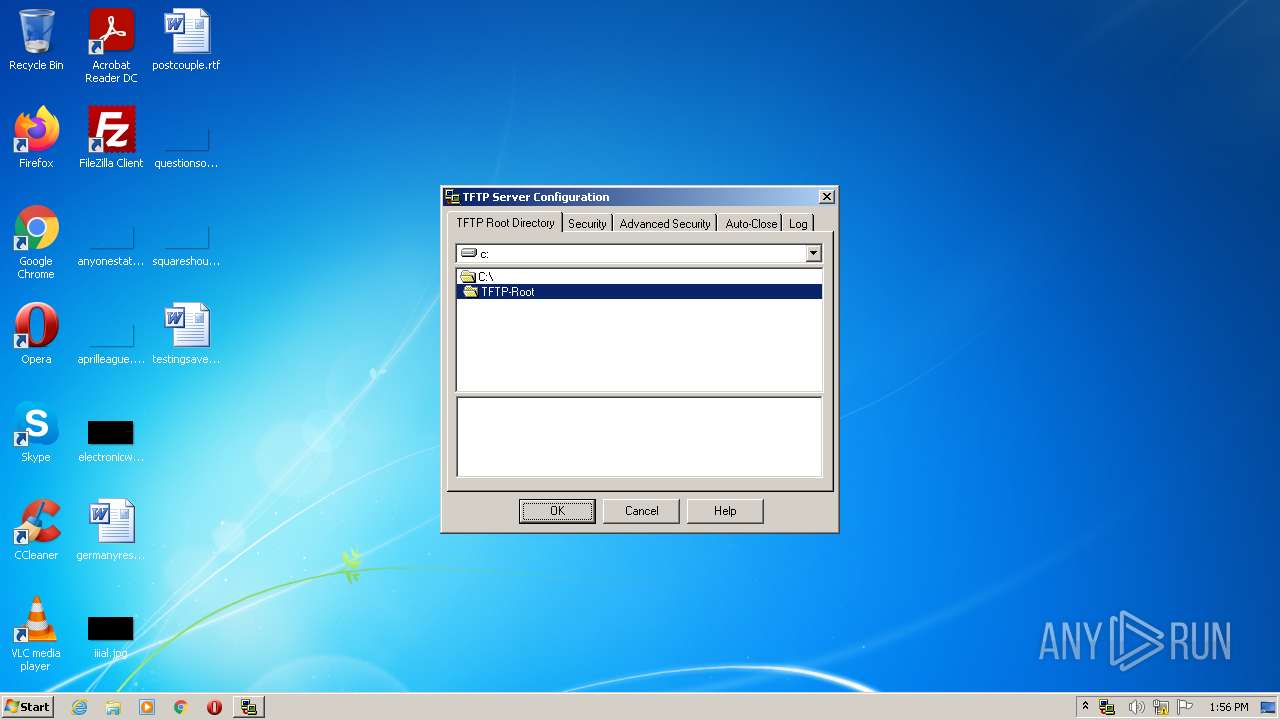Select the jpg image file icon
The image size is (1280, 720).
click(x=111, y=636)
